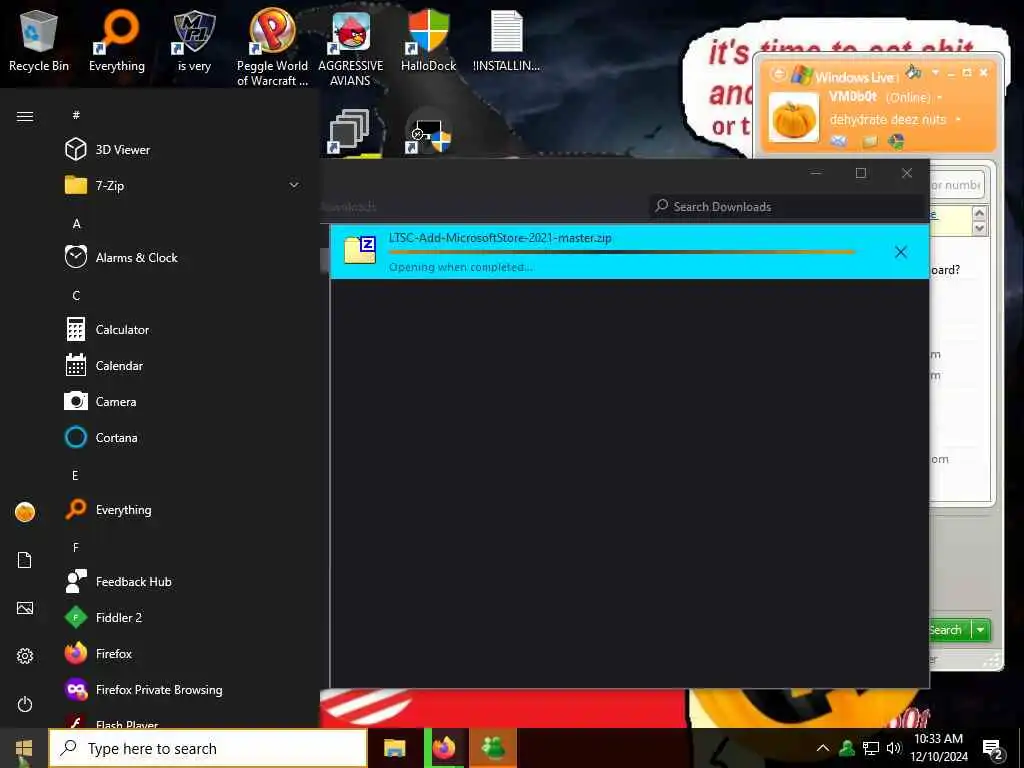Screen dimensions: 1024x768
Task: Switch to Firefox on the taskbar
Action: 444,748
